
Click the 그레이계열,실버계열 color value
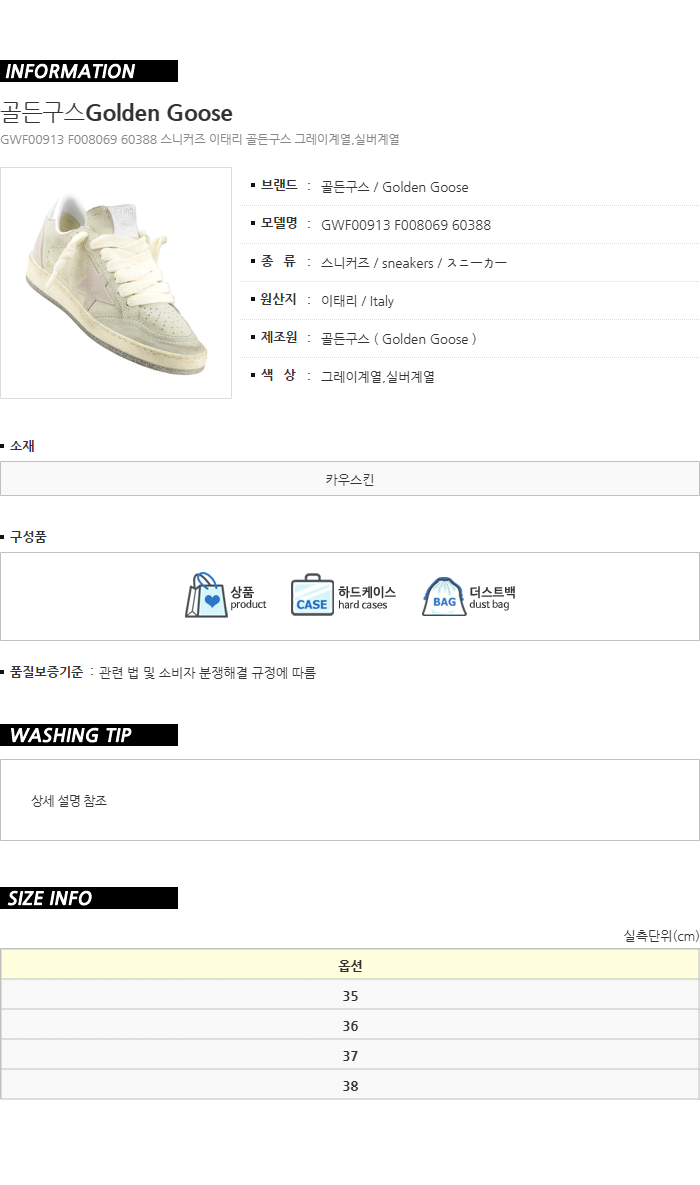[378, 377]
